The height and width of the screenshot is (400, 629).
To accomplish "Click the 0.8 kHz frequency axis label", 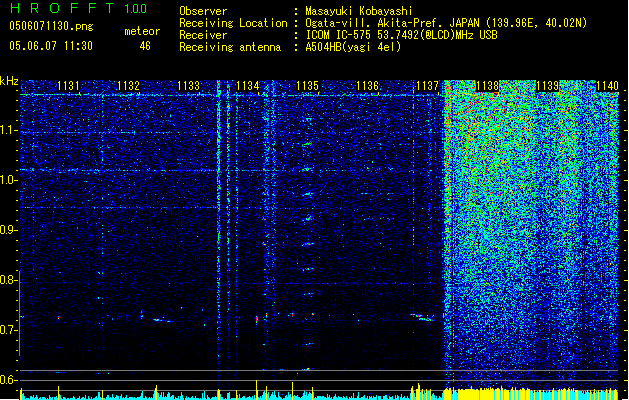I will coord(9,280).
